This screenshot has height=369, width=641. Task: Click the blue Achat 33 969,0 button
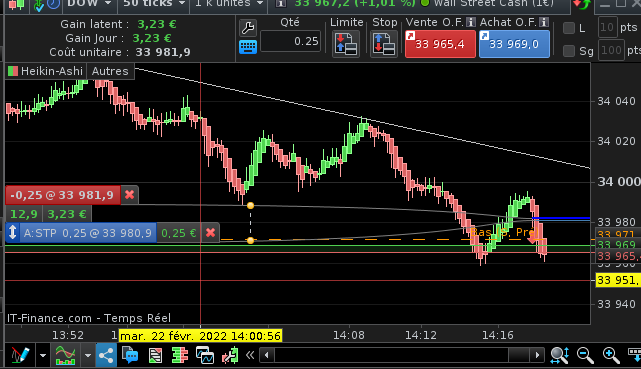point(514,44)
